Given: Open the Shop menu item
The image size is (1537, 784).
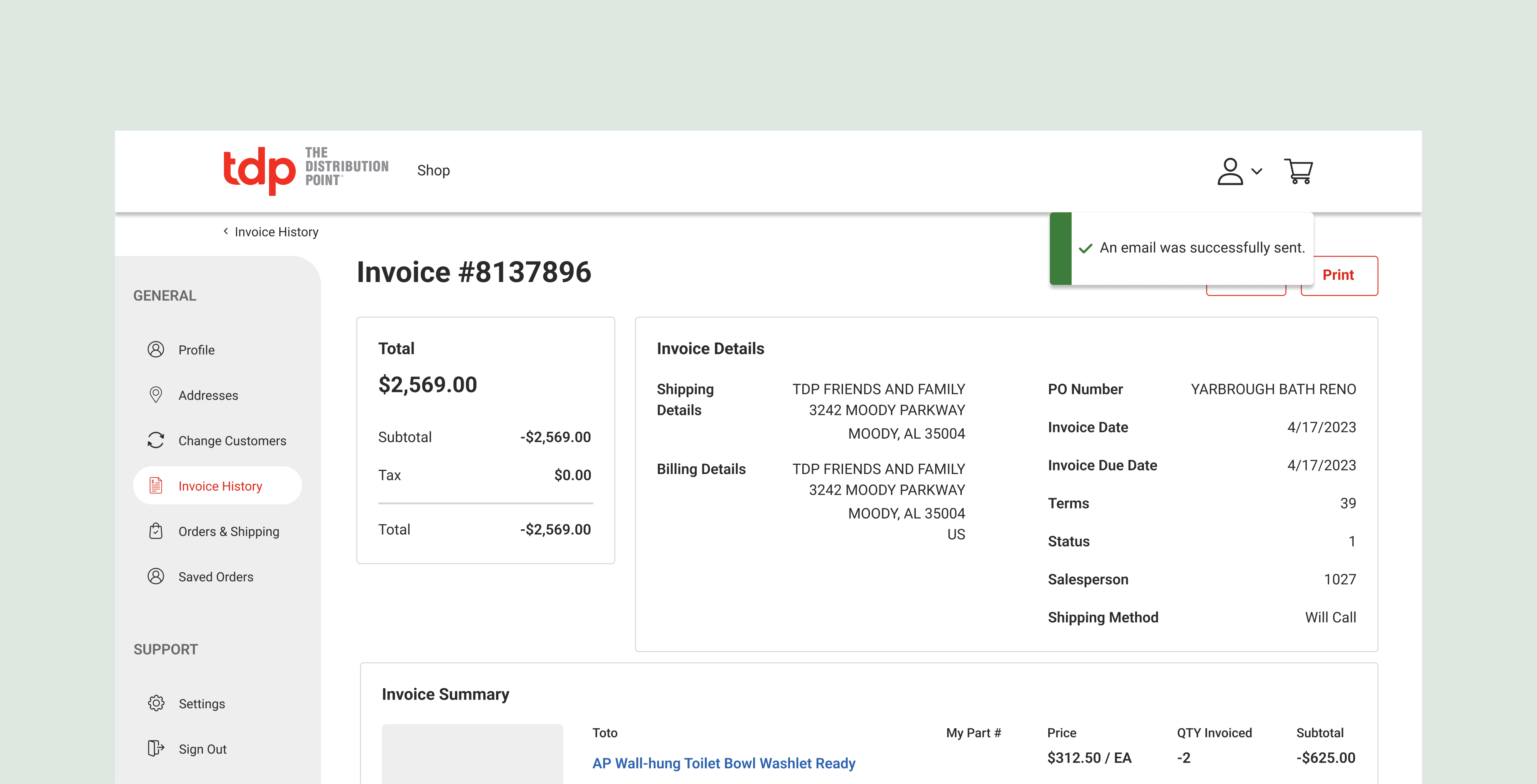Looking at the screenshot, I should pos(433,171).
